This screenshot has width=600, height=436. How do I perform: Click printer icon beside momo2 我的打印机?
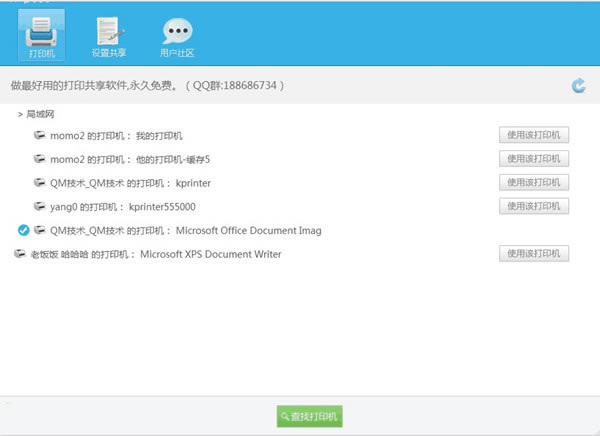[x=39, y=135]
